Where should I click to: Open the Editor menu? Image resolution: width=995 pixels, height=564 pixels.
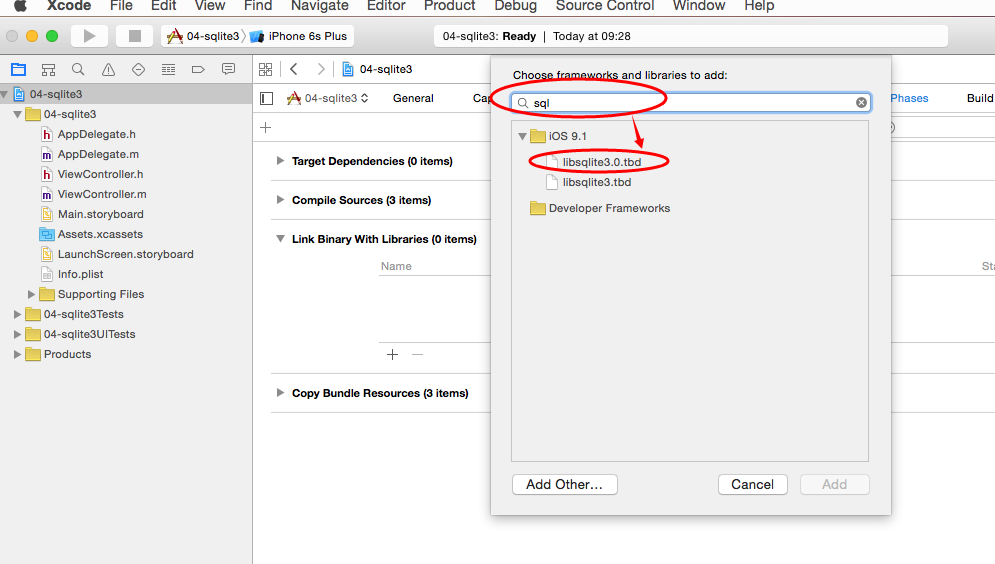tap(386, 6)
